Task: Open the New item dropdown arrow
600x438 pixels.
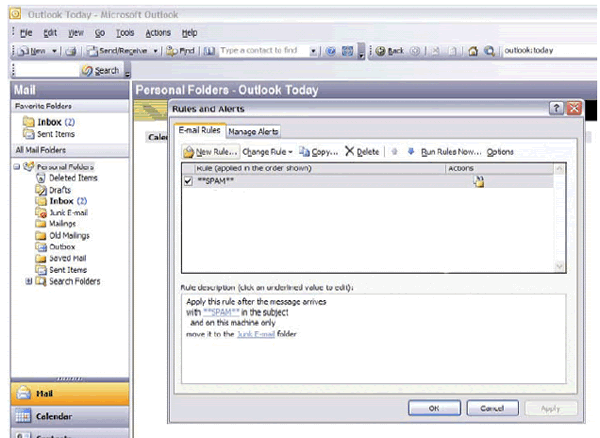Action: [x=54, y=50]
